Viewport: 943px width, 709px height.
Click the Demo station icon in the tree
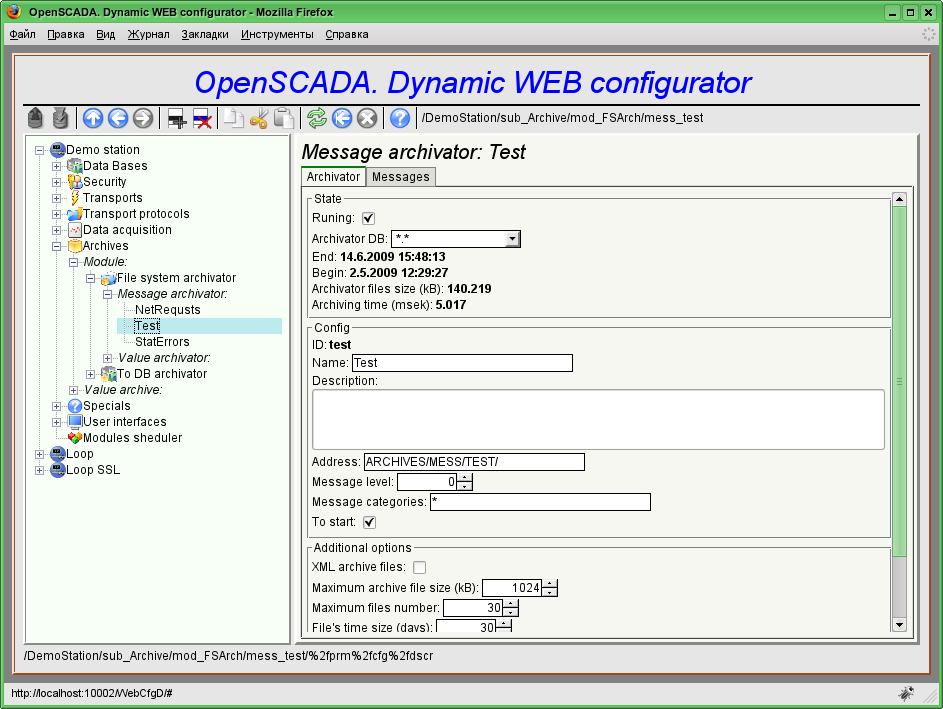(58, 150)
